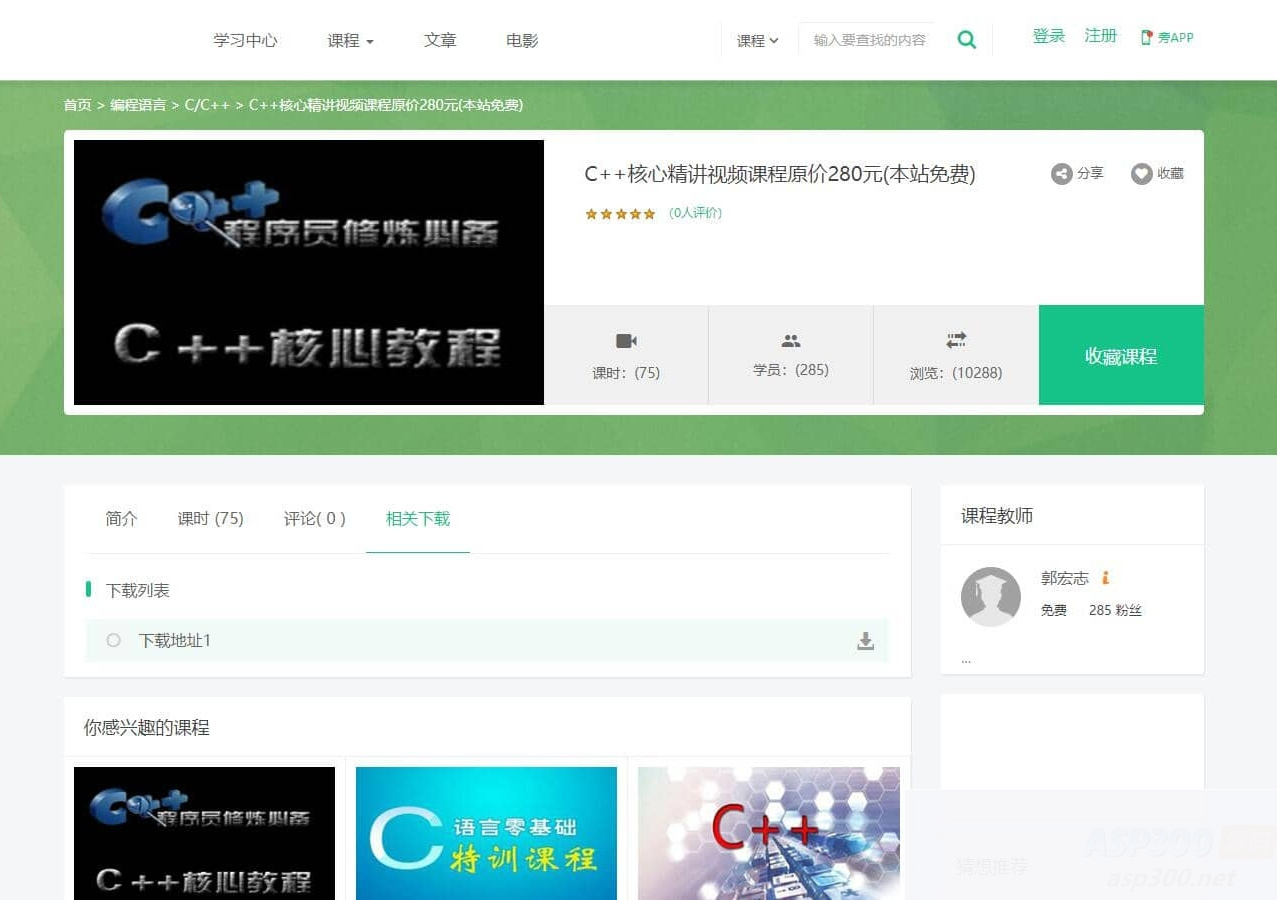Open the 电影 menu item
The height and width of the screenshot is (900, 1277).
click(521, 40)
